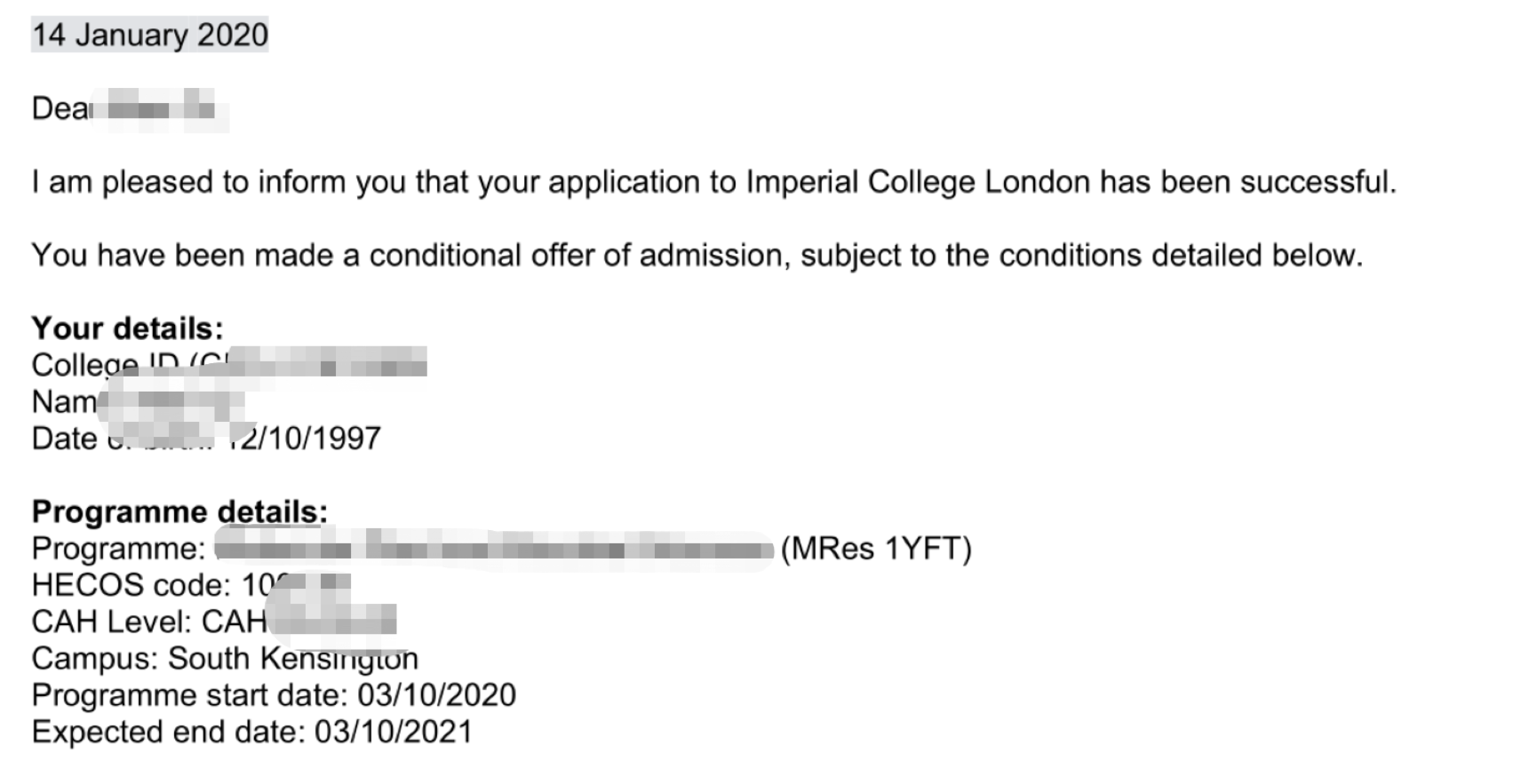Click the programme start date 03/10/2020
1537x784 pixels.
coord(436,695)
